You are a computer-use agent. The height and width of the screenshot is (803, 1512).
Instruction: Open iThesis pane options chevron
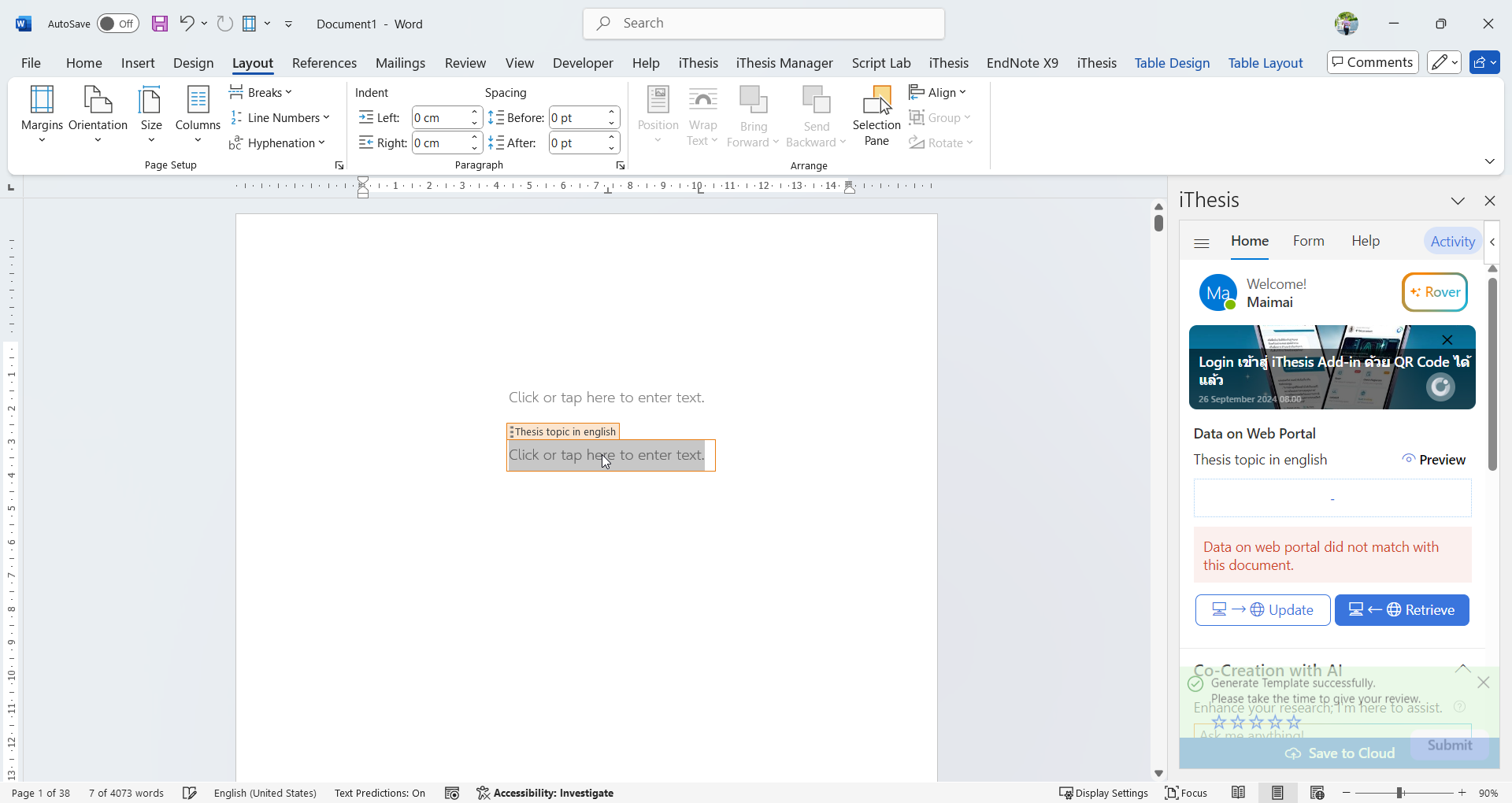click(x=1458, y=201)
